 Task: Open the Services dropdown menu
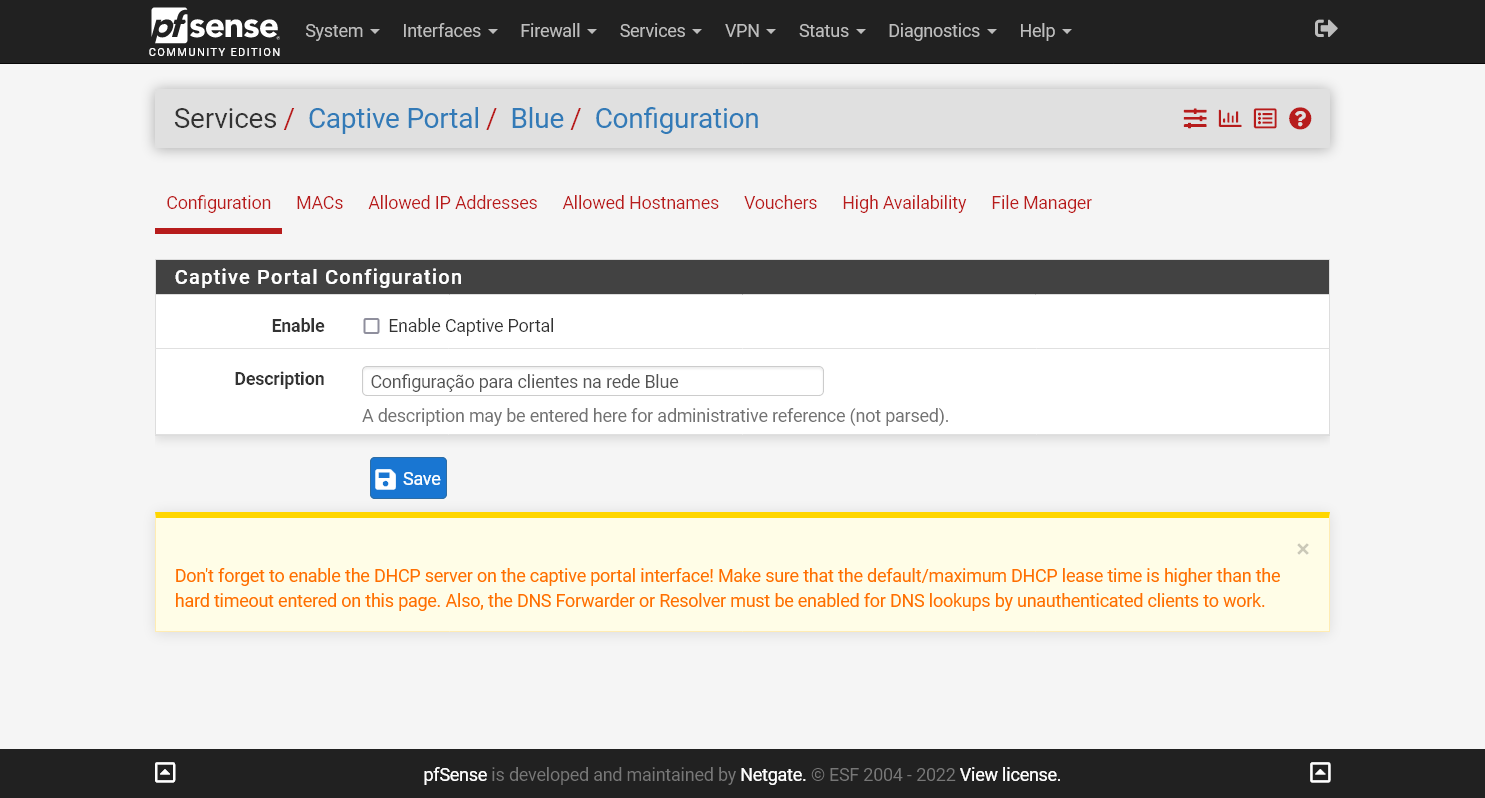click(x=660, y=31)
